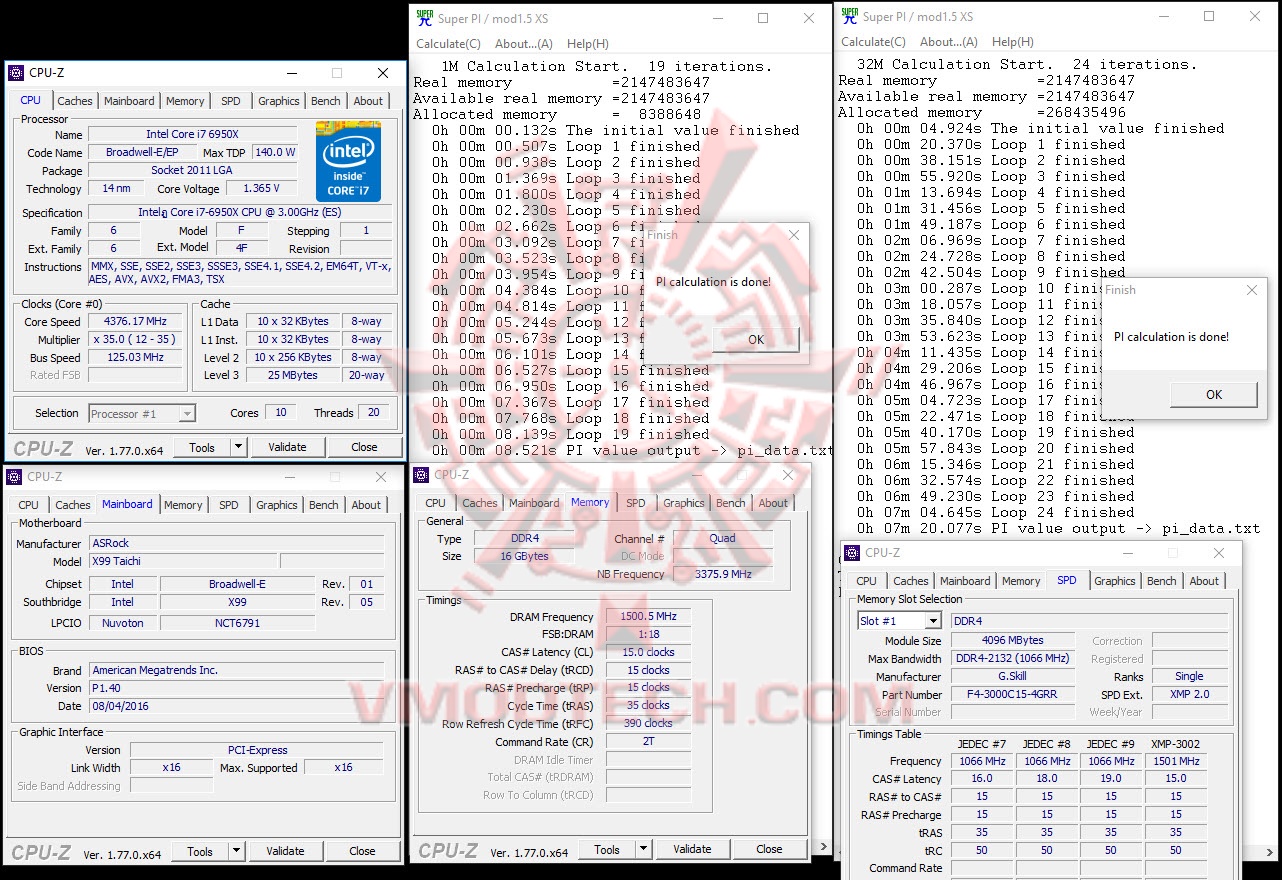Screen dimensions: 1282x880
Task: Click Close button in Memory window
Action: (769, 849)
